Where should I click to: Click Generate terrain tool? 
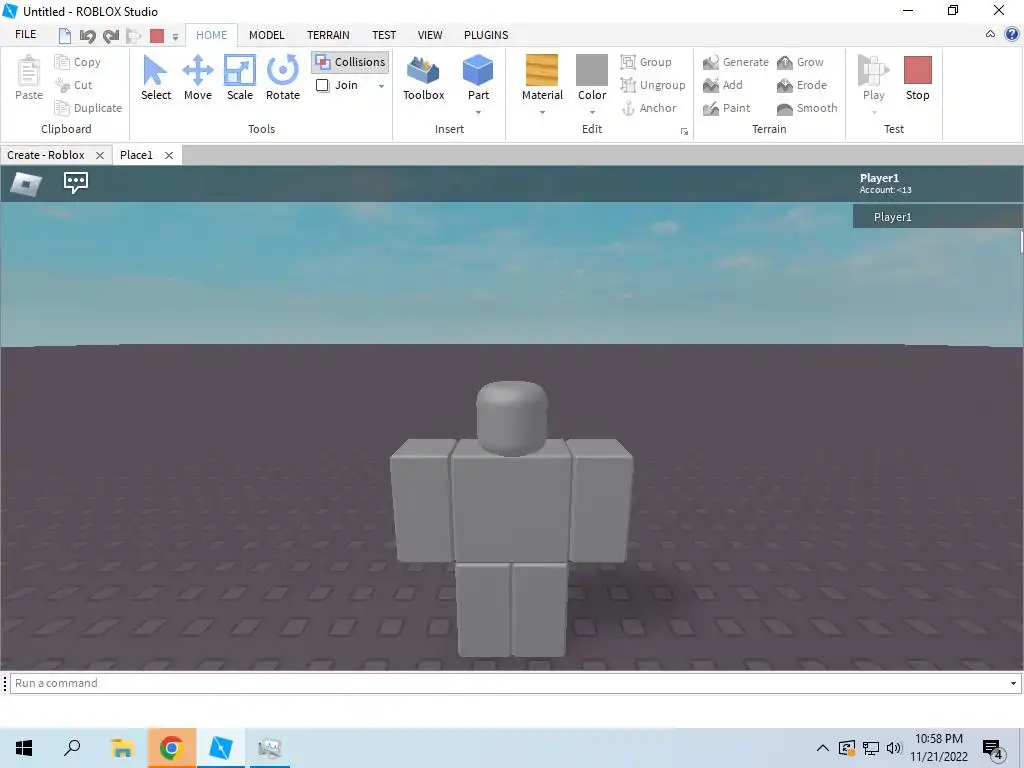(x=735, y=62)
